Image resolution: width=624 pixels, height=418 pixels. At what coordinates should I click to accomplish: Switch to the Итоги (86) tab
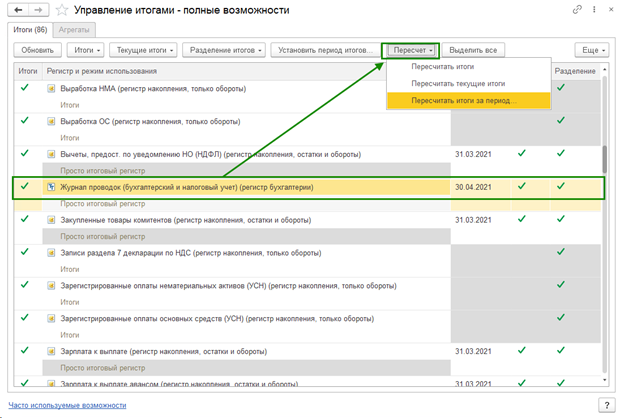pos(30,30)
